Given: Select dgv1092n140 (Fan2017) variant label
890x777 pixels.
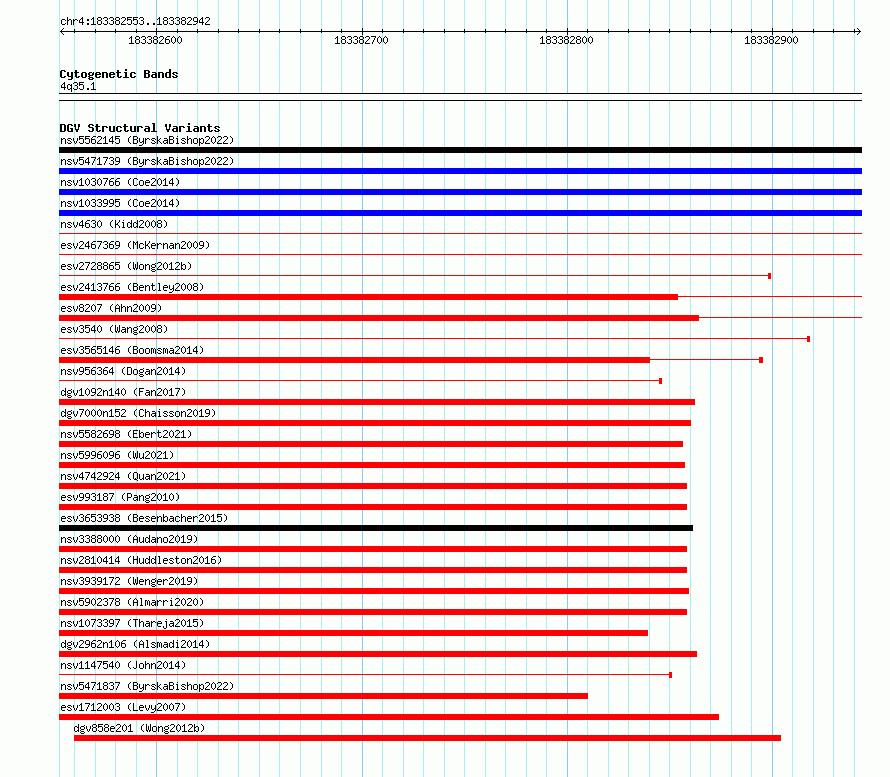Looking at the screenshot, I should [123, 392].
